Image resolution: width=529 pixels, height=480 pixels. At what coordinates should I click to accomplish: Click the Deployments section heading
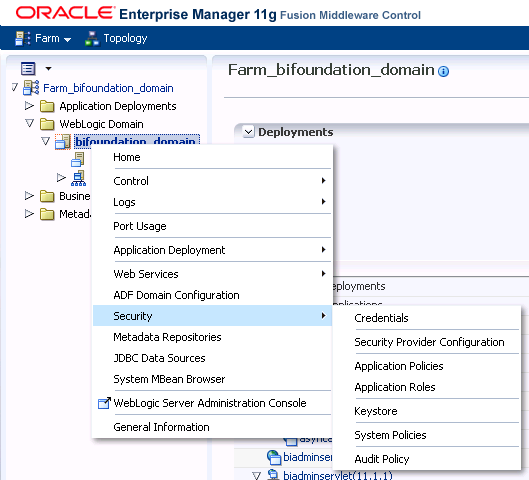point(296,132)
